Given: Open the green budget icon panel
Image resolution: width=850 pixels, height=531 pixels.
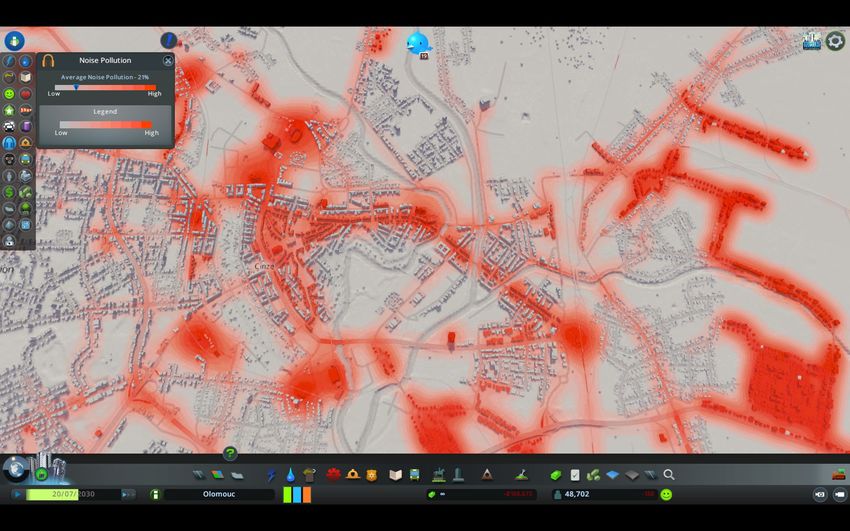Looking at the screenshot, I should [593, 475].
